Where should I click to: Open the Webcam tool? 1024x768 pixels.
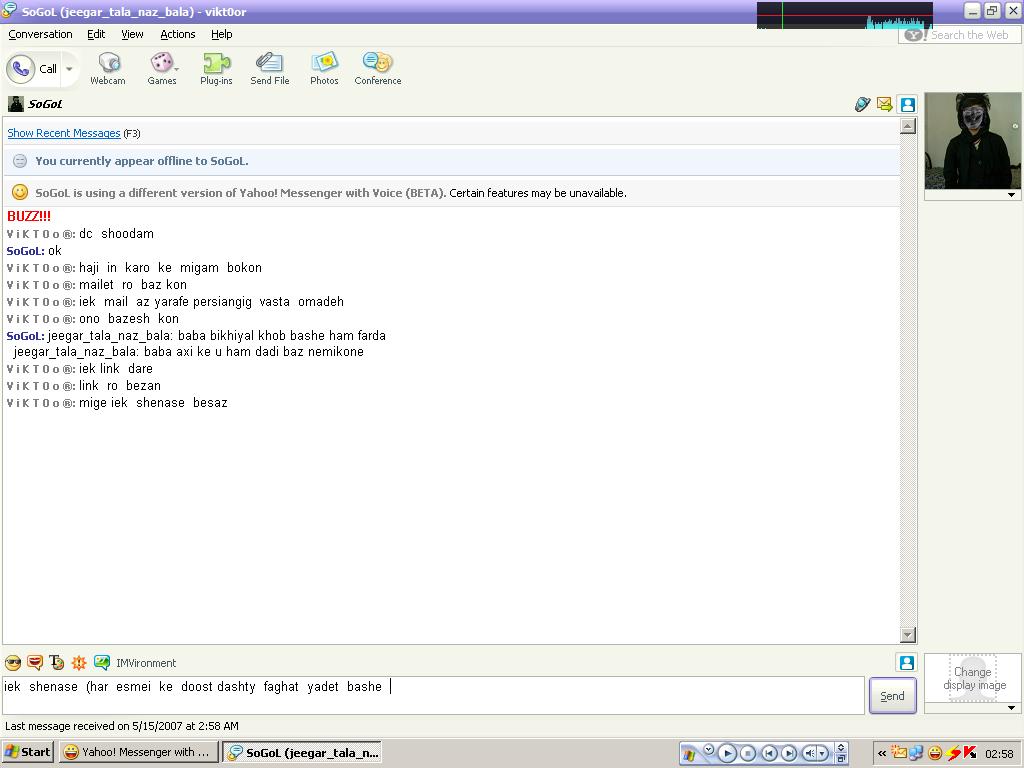[108, 69]
